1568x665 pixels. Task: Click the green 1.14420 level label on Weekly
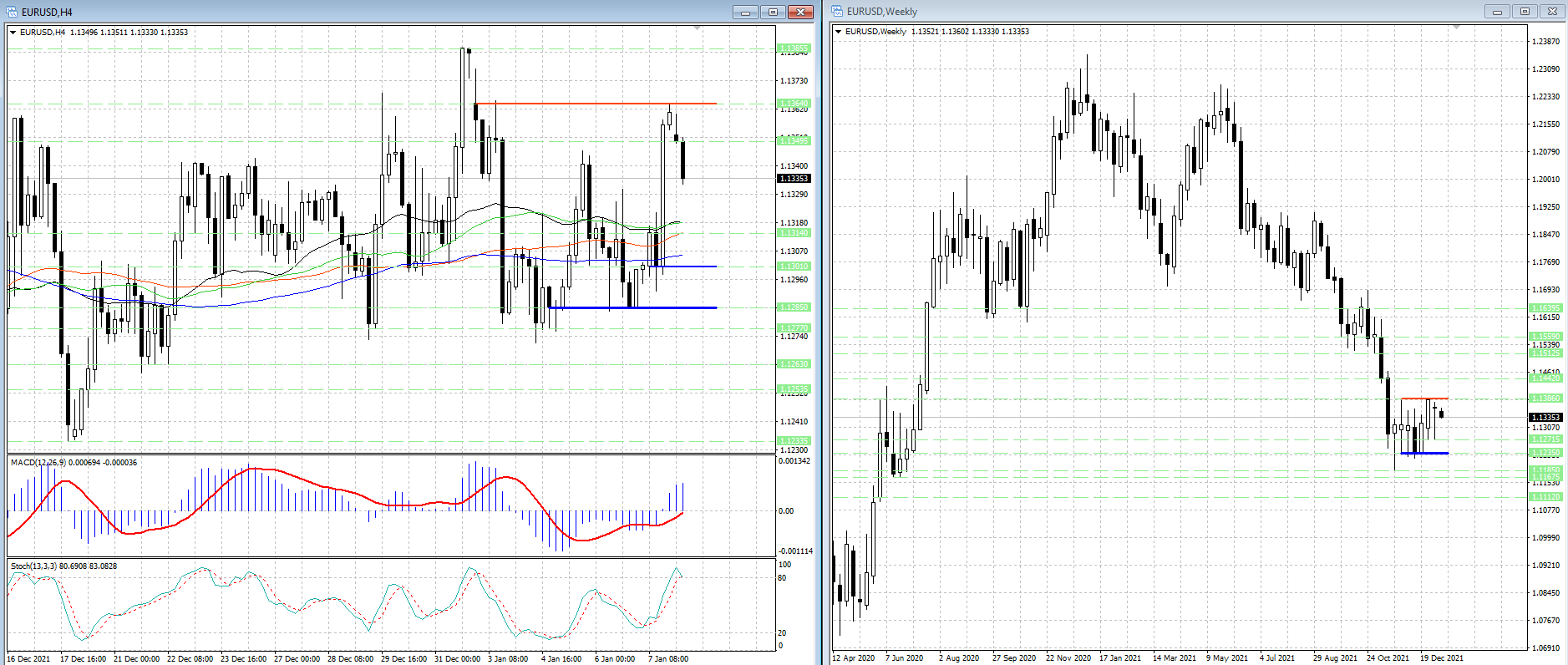click(1545, 378)
